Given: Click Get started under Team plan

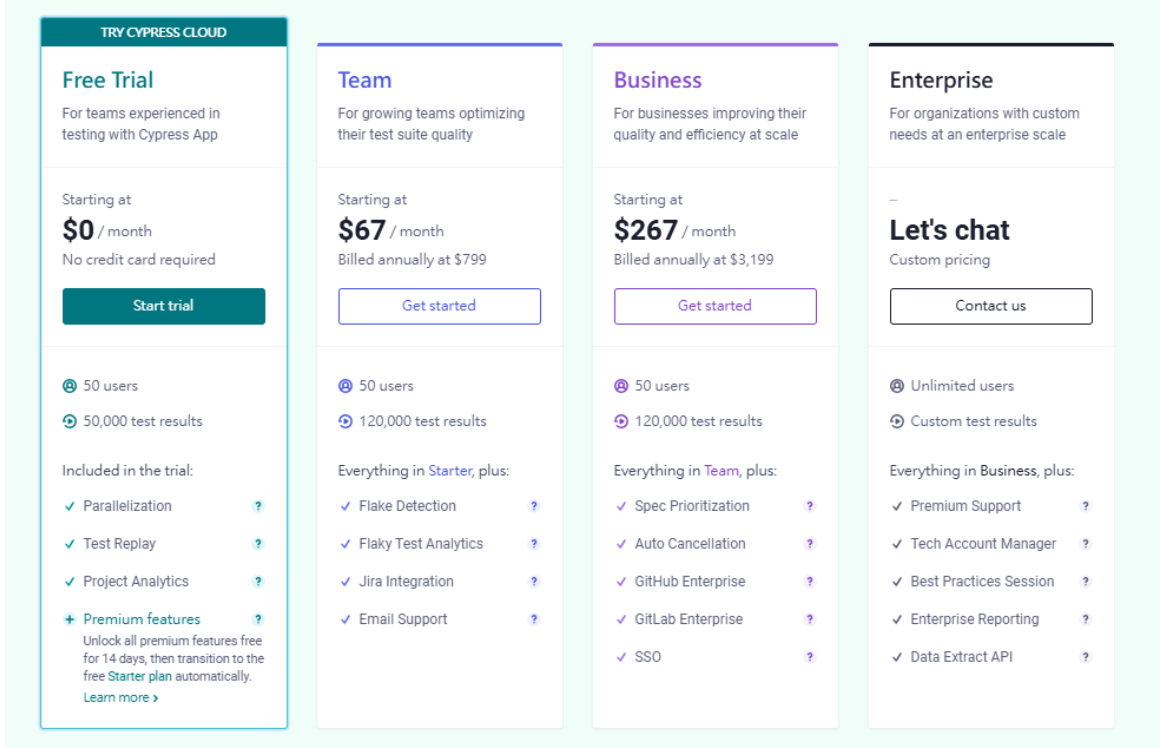Looking at the screenshot, I should (x=439, y=306).
